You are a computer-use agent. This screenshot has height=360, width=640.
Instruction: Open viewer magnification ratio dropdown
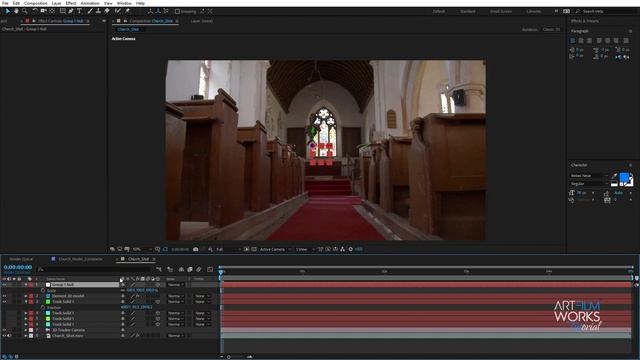(x=142, y=249)
